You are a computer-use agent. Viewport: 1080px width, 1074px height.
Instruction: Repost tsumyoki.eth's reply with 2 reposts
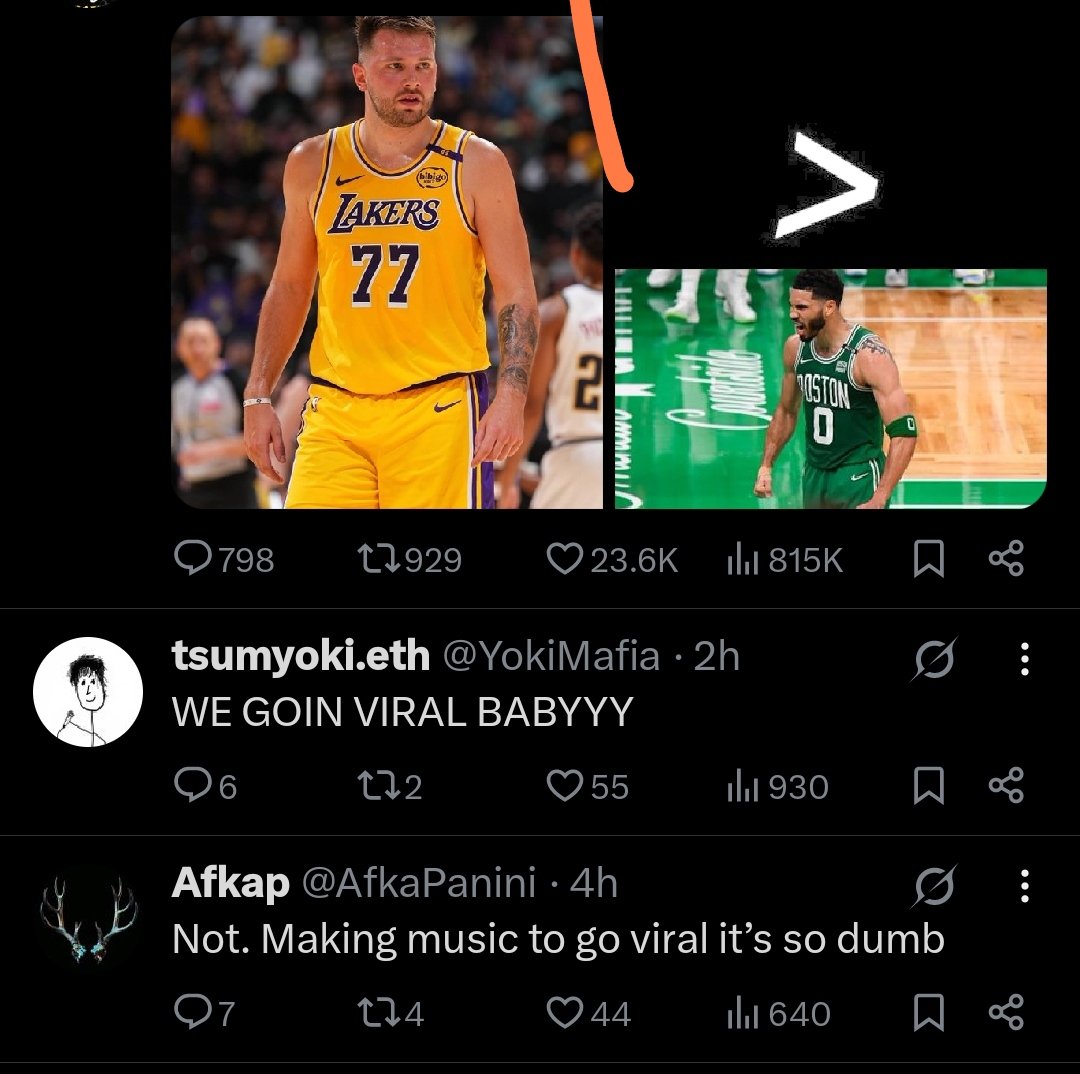click(x=390, y=786)
